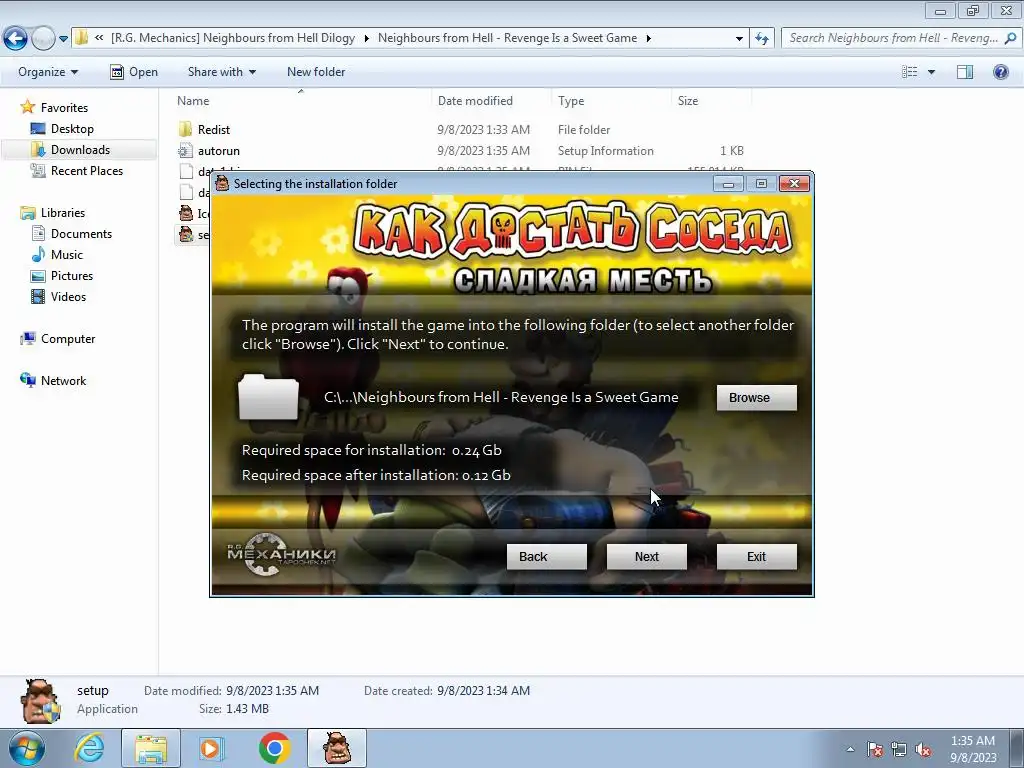Open the Documents library

point(81,234)
